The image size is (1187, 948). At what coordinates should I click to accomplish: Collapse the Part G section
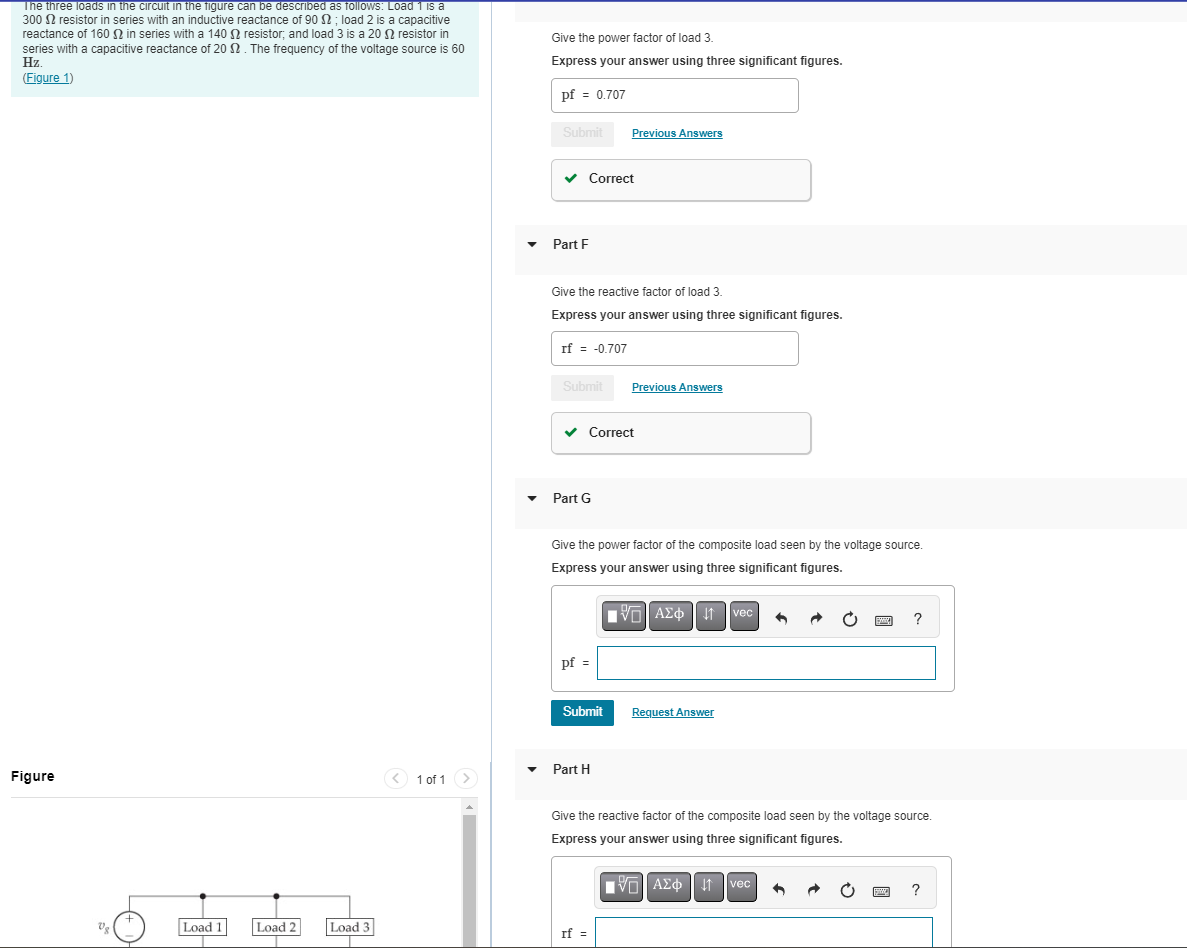[x=532, y=498]
